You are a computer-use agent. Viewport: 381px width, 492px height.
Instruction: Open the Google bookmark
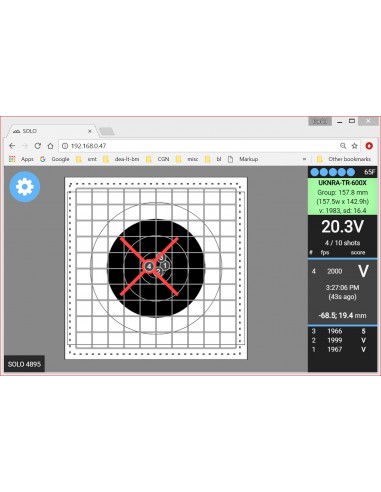55,159
